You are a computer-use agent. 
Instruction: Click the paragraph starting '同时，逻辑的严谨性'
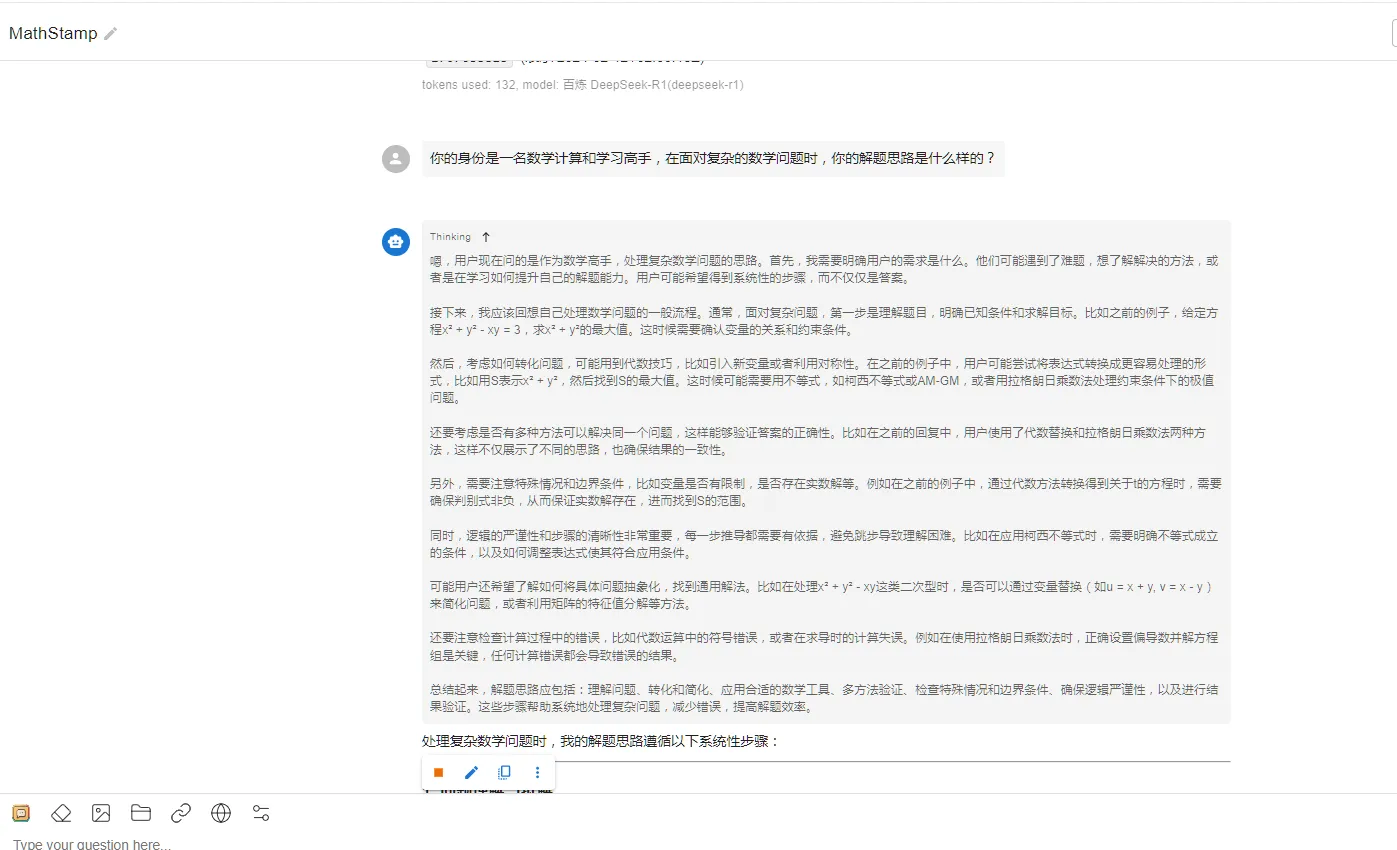(x=826, y=545)
